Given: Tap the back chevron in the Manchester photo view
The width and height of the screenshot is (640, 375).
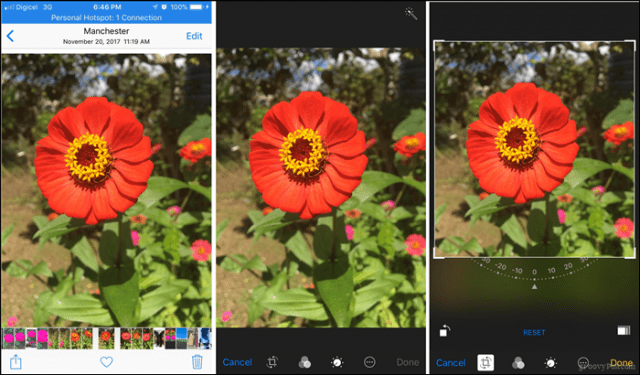Looking at the screenshot, I should [x=10, y=36].
